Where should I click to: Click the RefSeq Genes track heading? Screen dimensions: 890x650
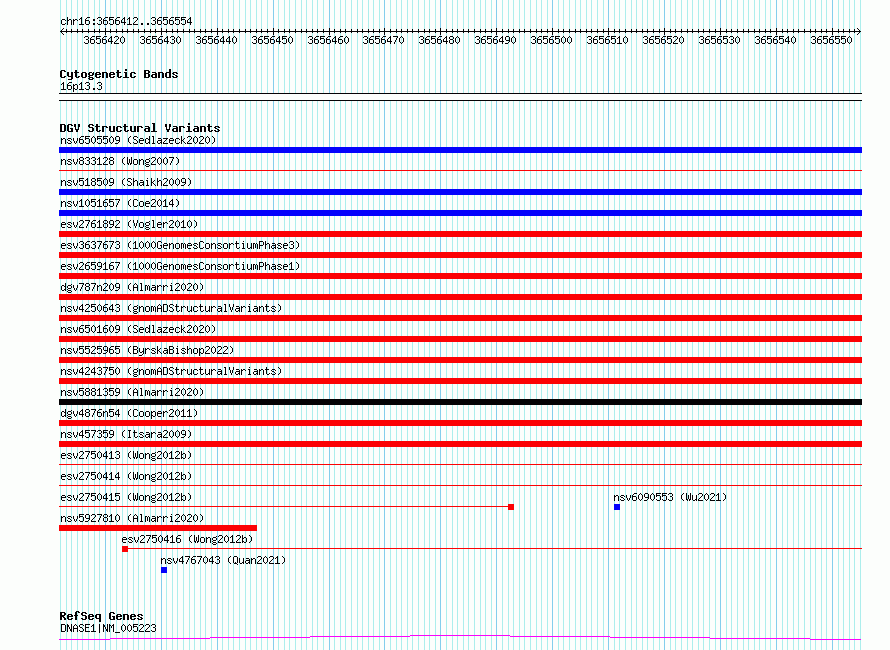(x=101, y=616)
